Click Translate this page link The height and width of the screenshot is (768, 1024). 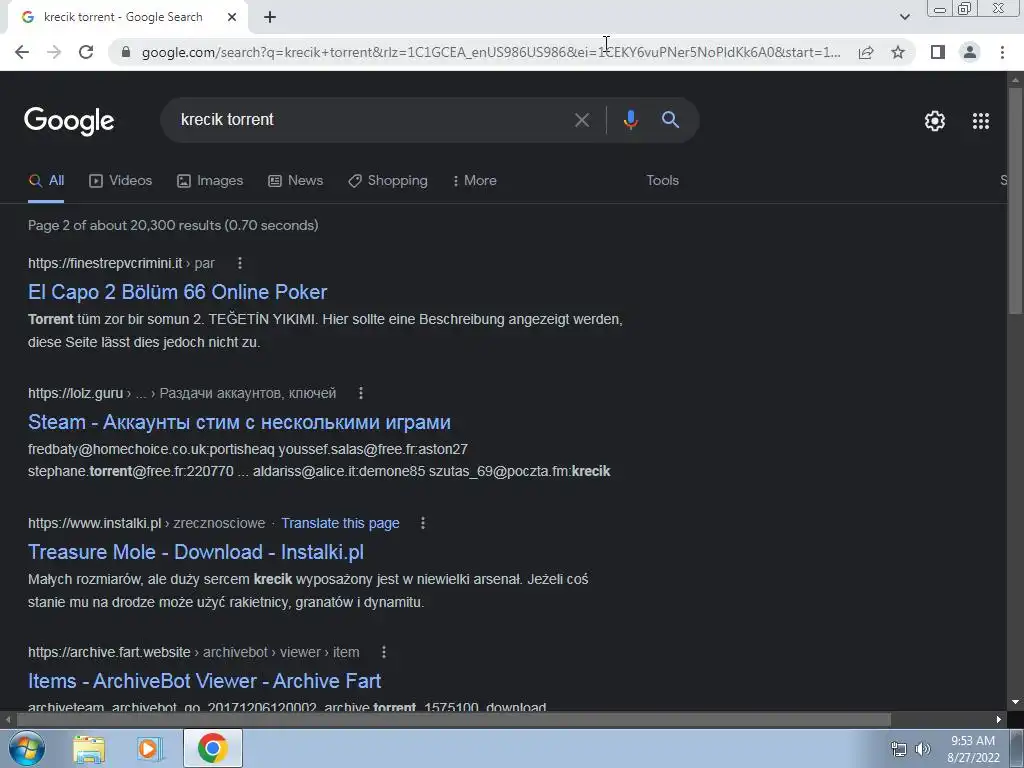tap(340, 523)
